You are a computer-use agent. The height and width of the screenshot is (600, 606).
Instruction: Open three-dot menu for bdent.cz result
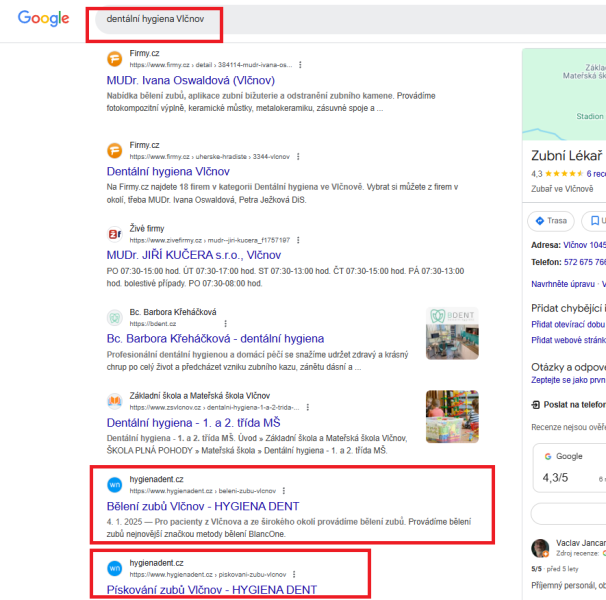[226, 324]
